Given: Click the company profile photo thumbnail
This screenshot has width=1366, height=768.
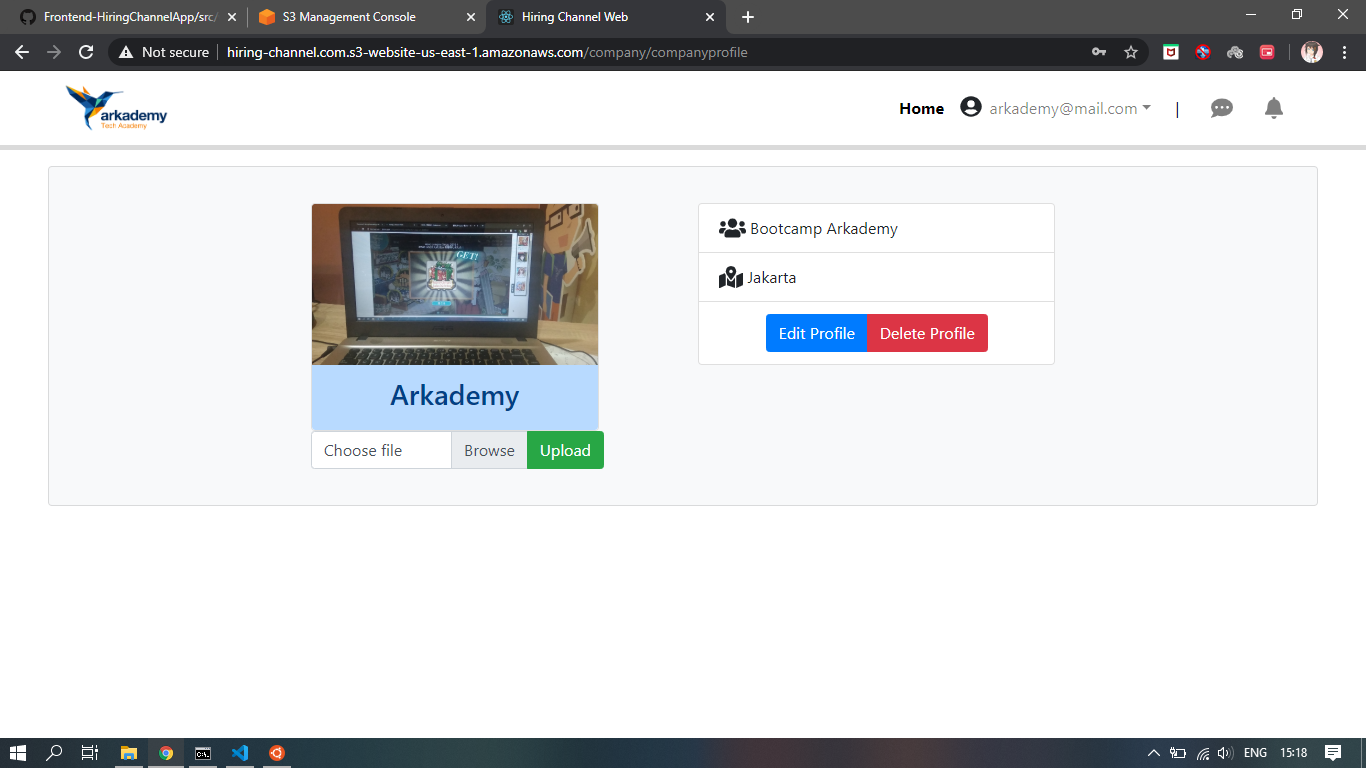Looking at the screenshot, I should point(455,284).
